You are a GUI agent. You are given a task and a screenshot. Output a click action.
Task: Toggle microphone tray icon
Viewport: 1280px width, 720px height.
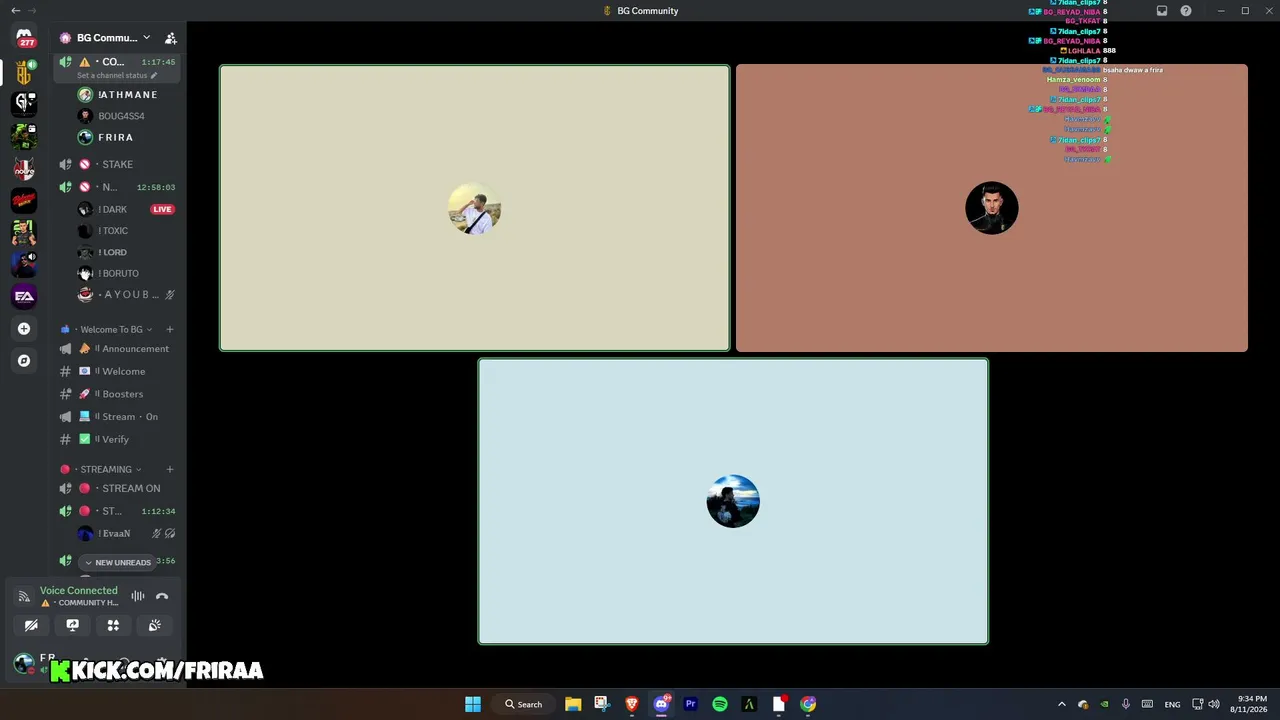(x=1126, y=704)
